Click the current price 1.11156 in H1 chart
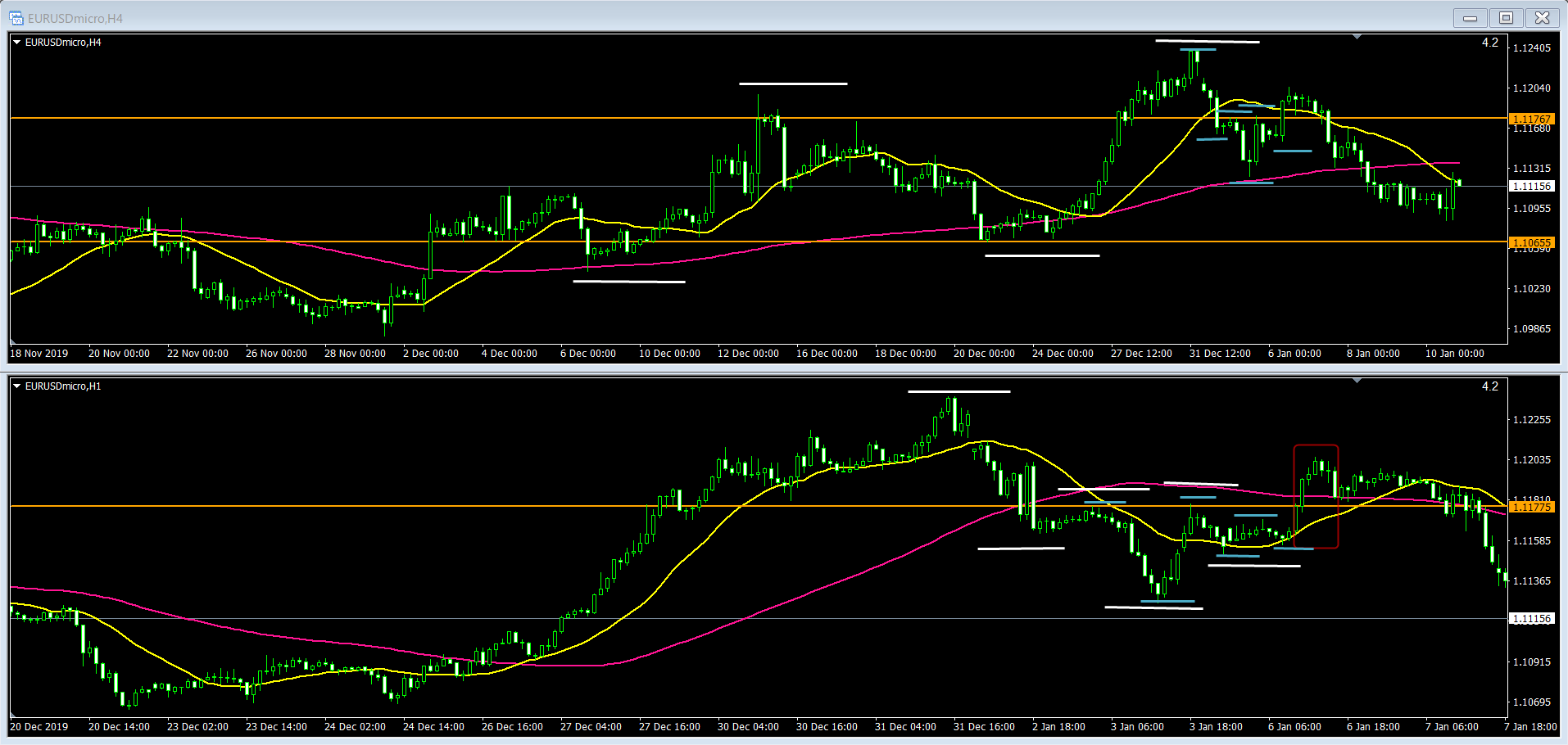The height and width of the screenshot is (745, 1568). point(1531,619)
